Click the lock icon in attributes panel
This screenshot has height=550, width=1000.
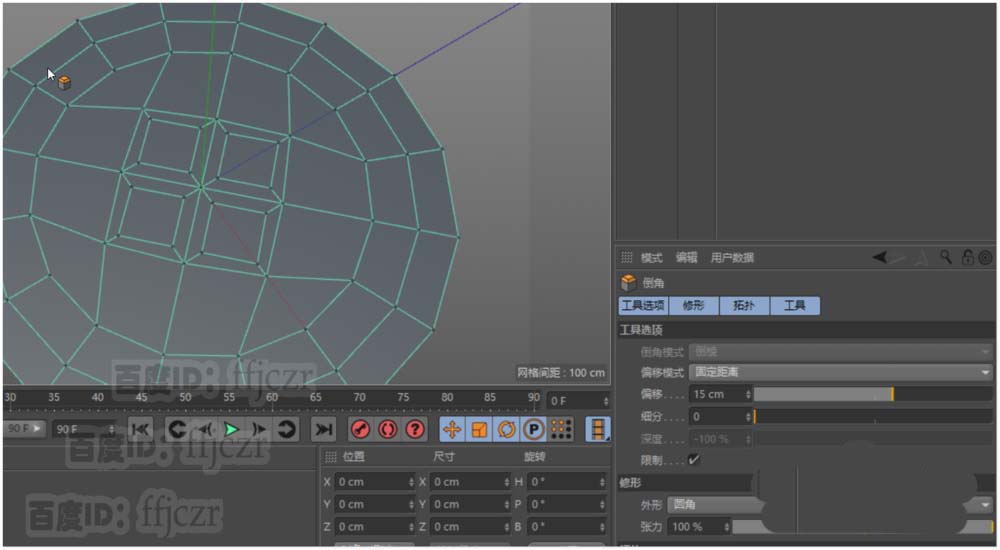click(967, 258)
